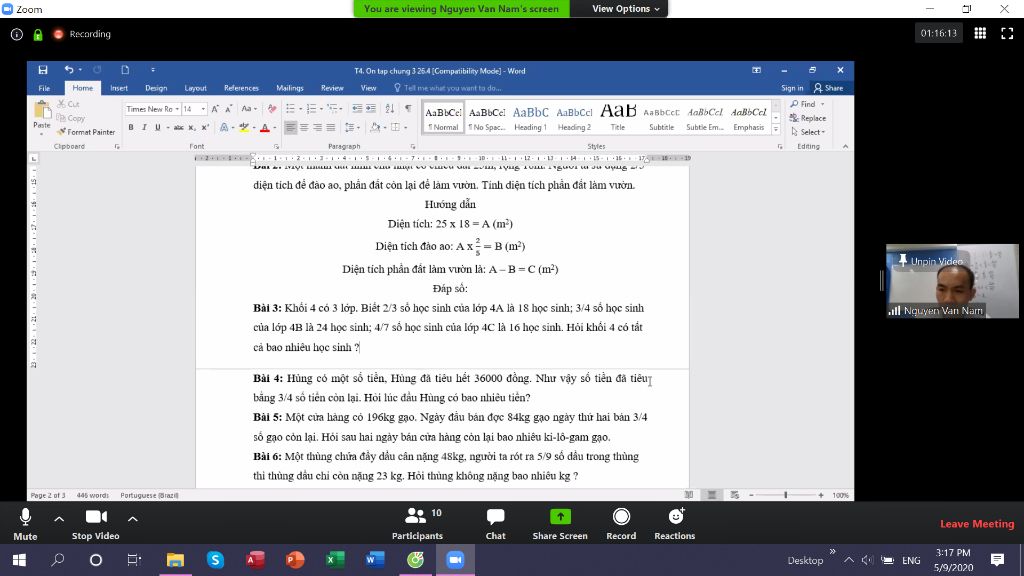The image size is (1024, 576).
Task: Increase paragraph indent
Action: (x=370, y=109)
